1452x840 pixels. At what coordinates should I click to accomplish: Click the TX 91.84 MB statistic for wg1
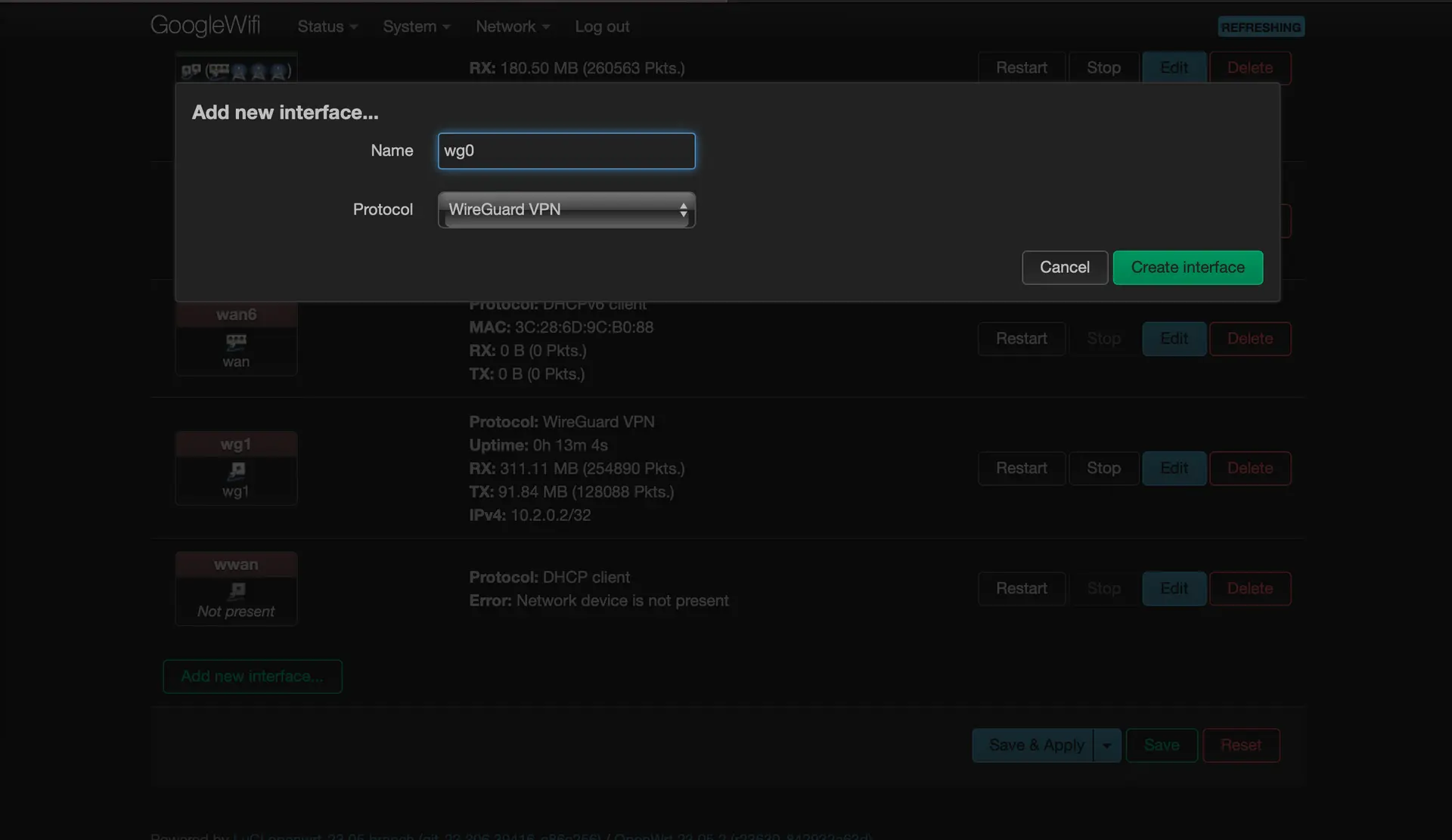pos(572,492)
